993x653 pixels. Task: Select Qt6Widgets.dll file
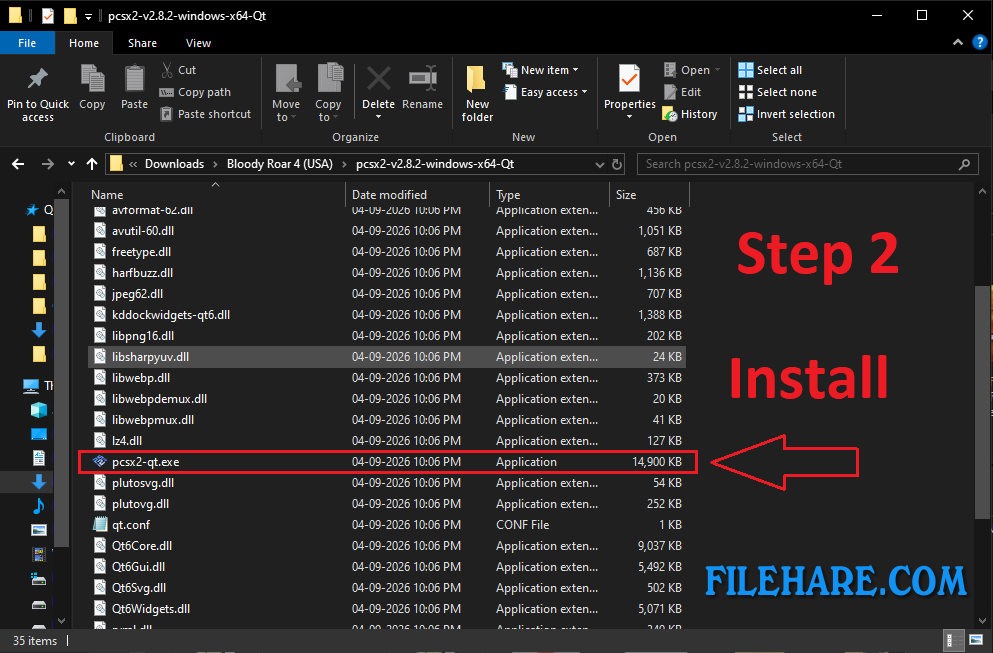[x=387, y=609]
